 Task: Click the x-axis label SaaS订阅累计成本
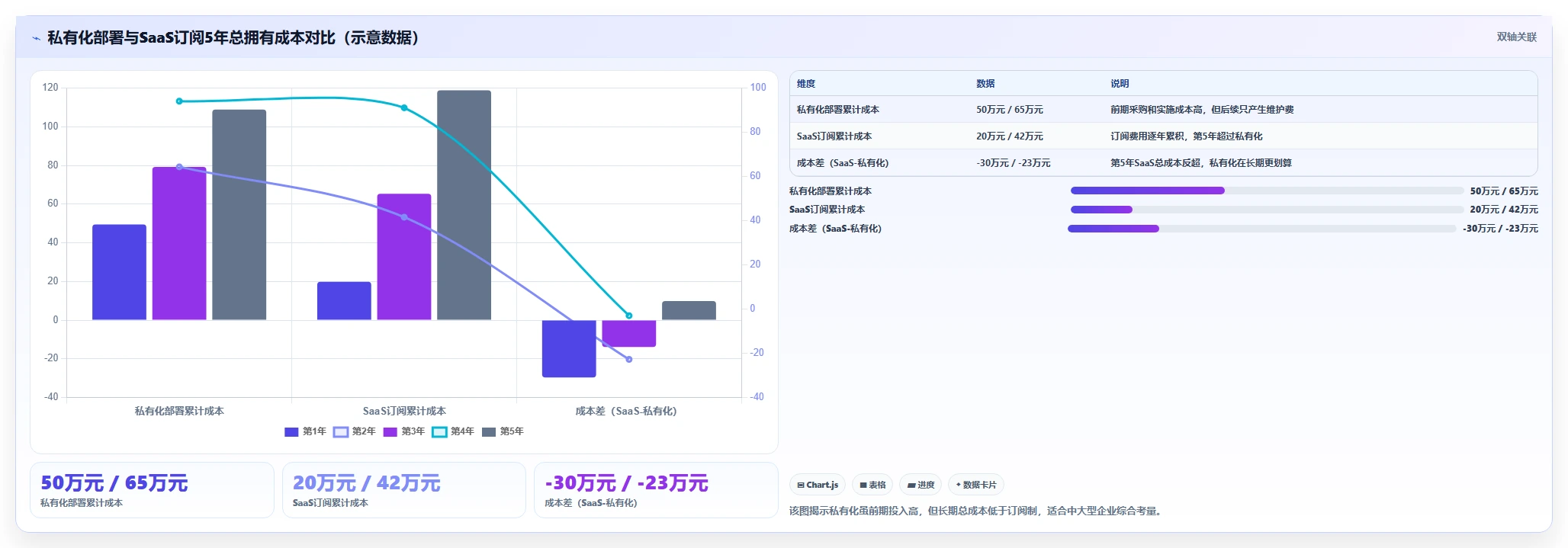click(404, 411)
